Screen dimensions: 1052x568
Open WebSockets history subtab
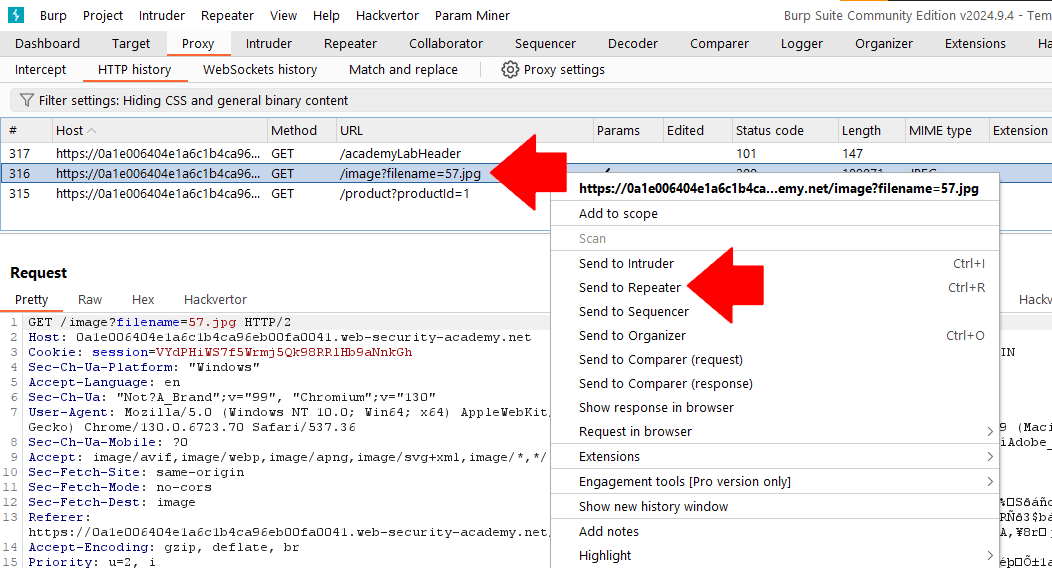pos(259,69)
